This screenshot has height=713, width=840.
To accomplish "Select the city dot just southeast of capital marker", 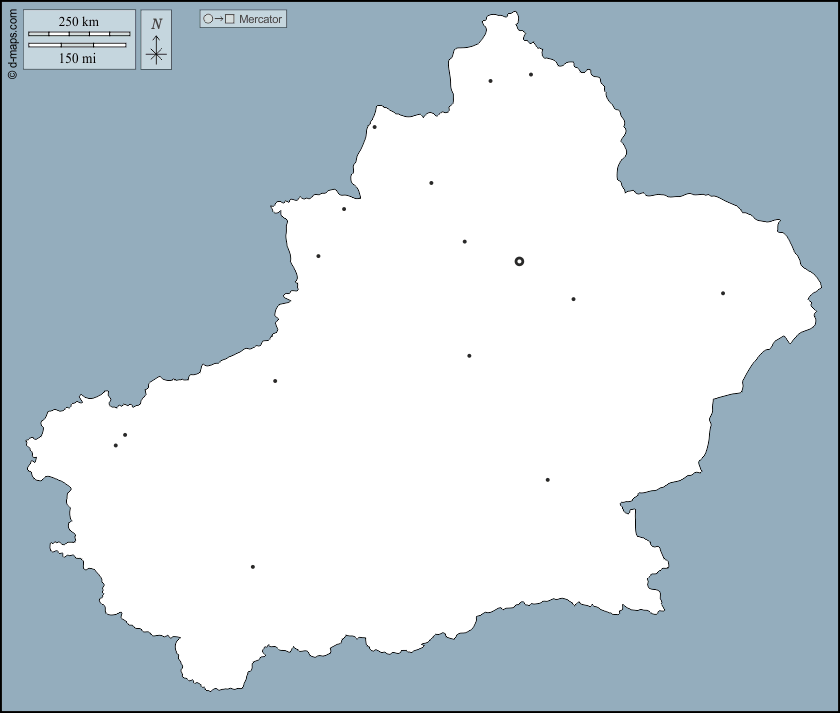I will click(x=573, y=299).
